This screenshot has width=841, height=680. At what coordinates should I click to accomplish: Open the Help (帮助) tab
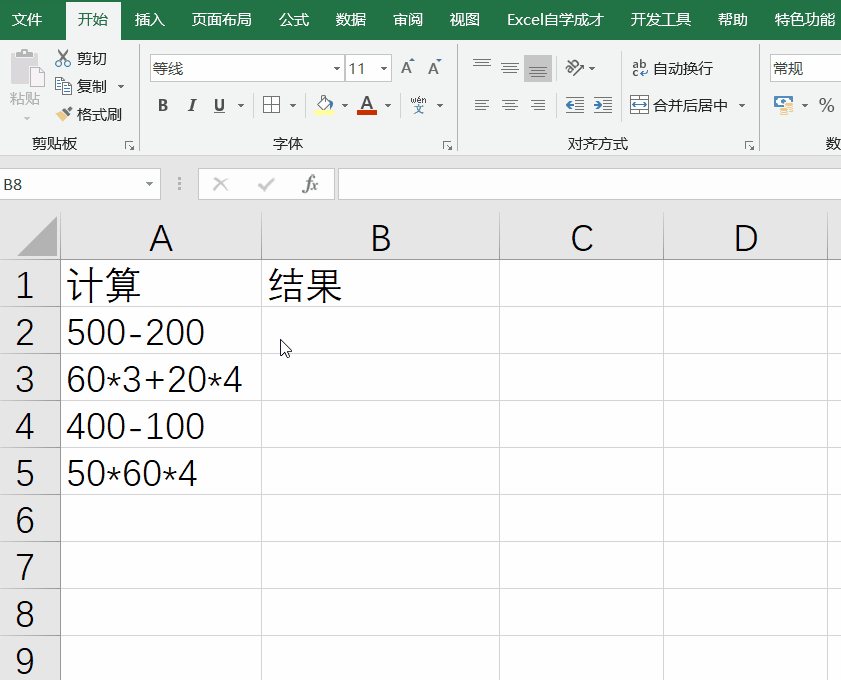pyautogui.click(x=733, y=20)
